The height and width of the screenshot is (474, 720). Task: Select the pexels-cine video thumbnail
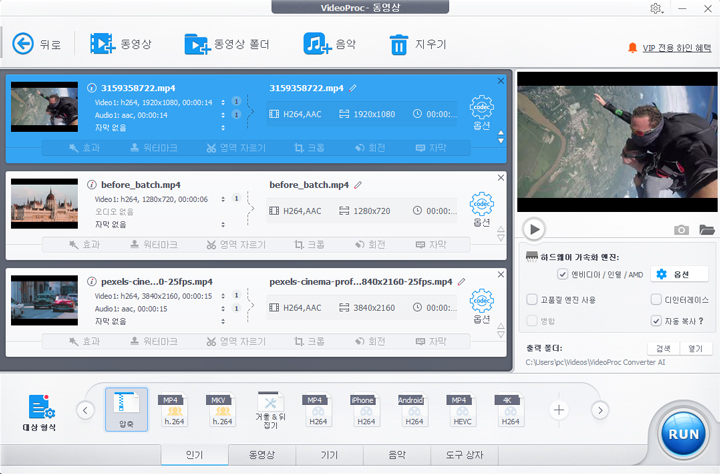point(45,300)
